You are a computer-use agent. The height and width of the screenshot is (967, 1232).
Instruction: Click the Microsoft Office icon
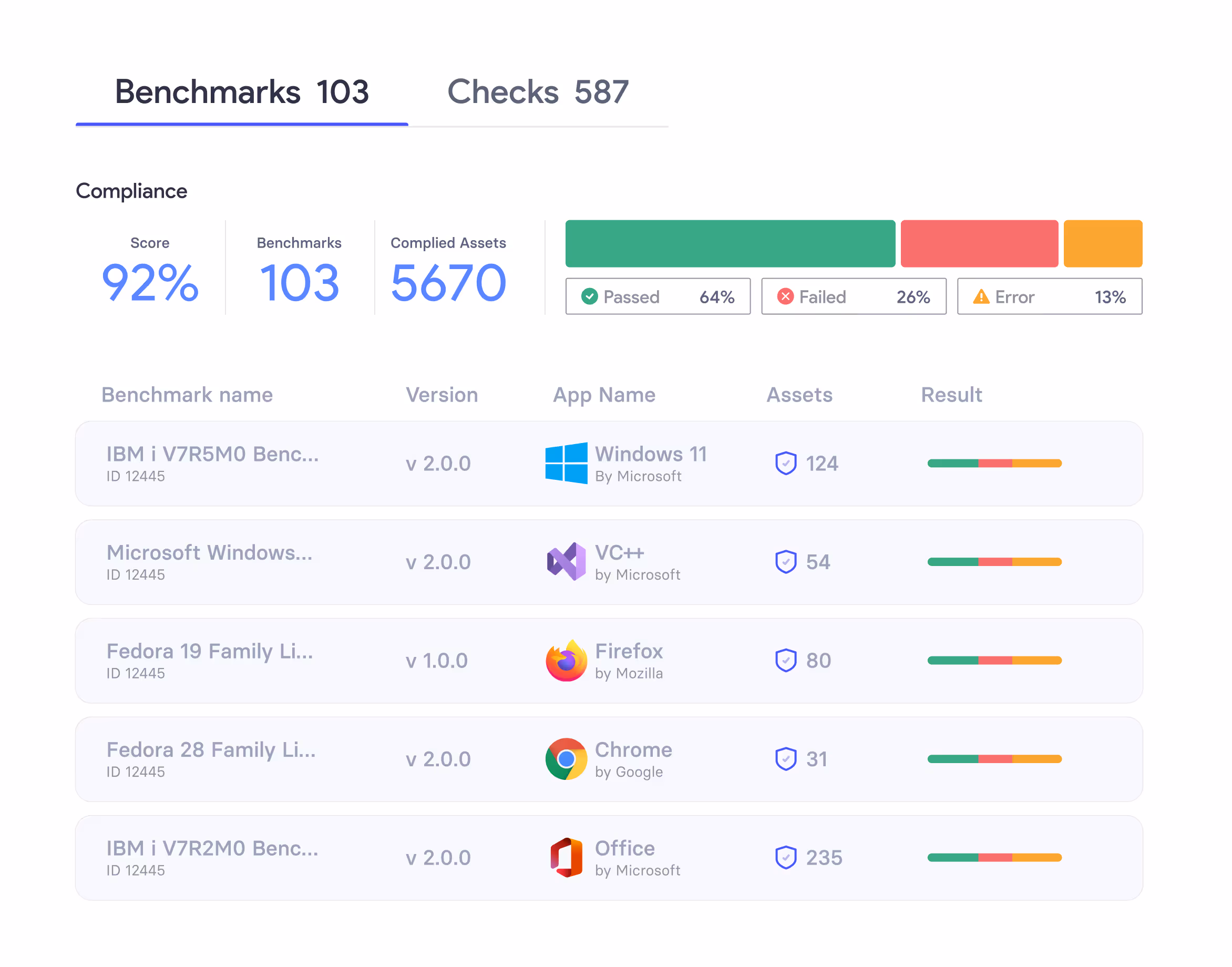click(566, 857)
